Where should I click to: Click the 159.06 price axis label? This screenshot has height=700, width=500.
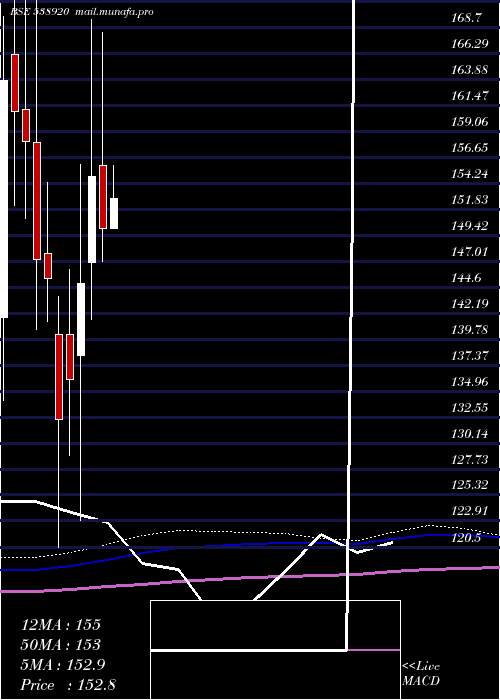[x=470, y=121]
